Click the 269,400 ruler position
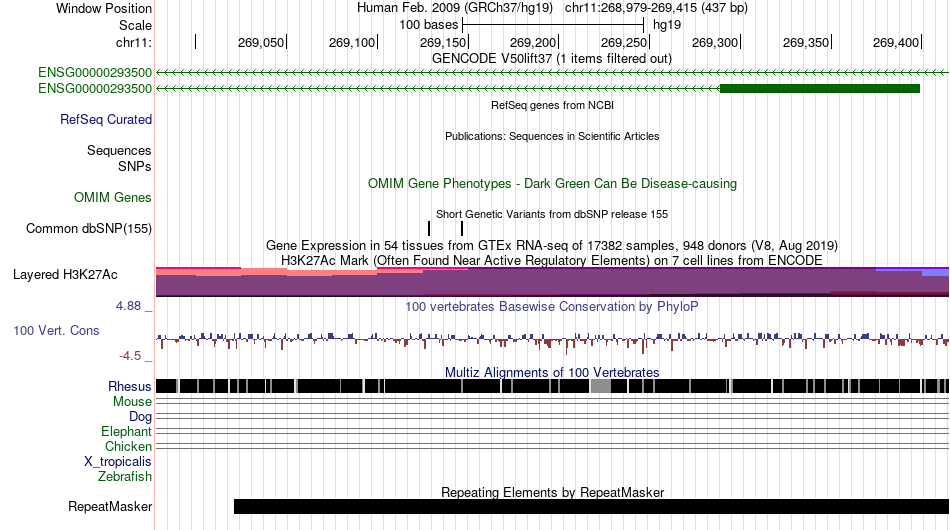Image resolution: width=950 pixels, height=530 pixels. tap(895, 42)
